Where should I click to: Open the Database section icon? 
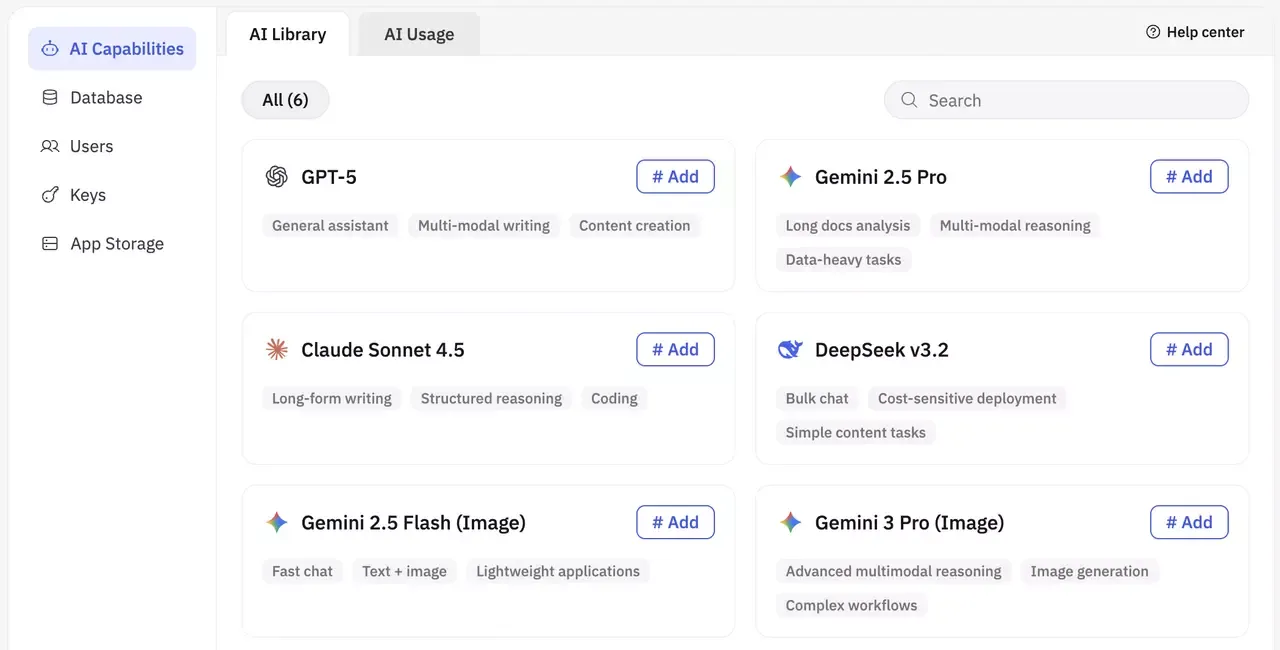(x=49, y=97)
